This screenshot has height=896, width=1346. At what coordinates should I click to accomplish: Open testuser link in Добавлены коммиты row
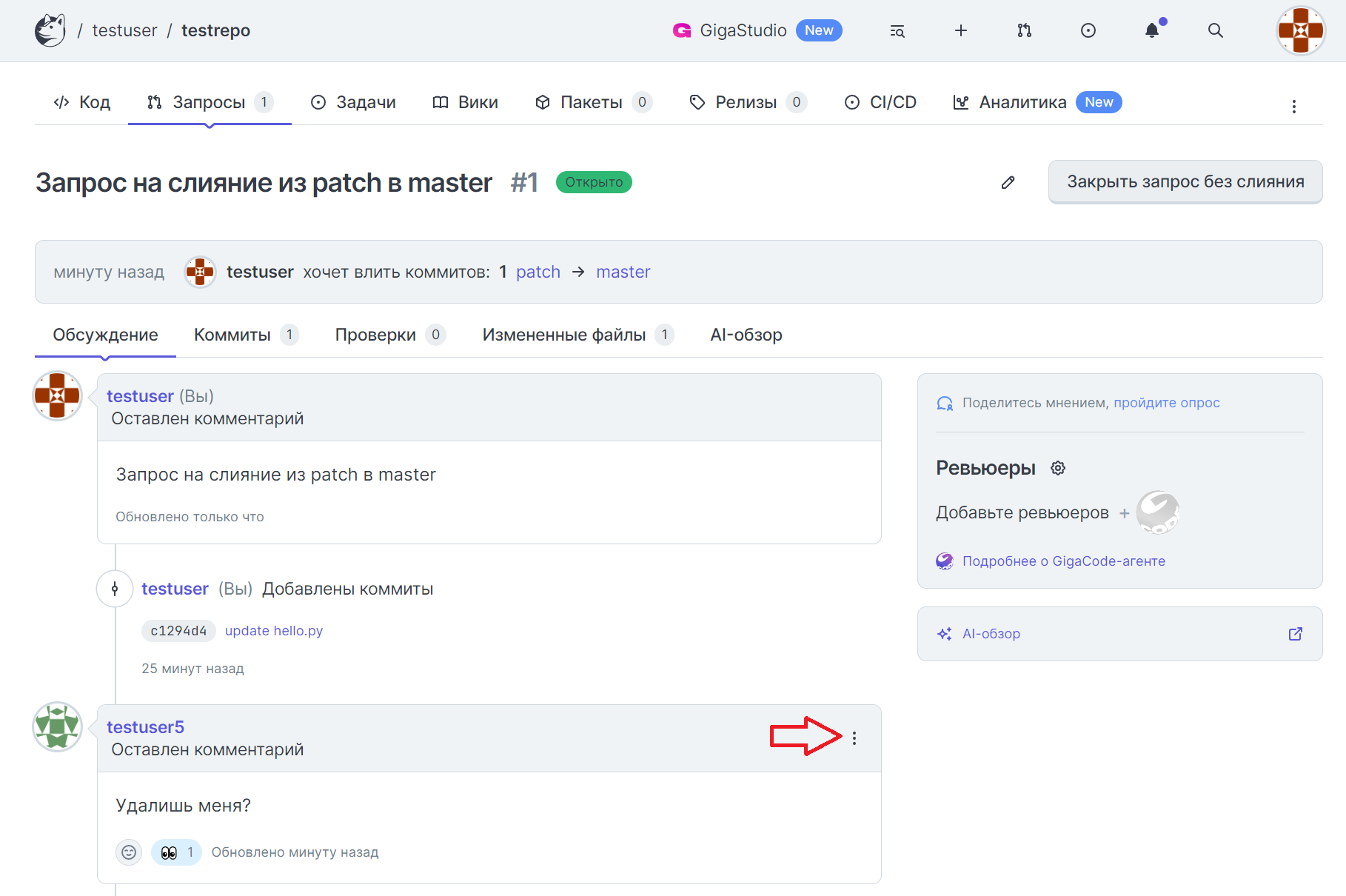pyautogui.click(x=175, y=589)
